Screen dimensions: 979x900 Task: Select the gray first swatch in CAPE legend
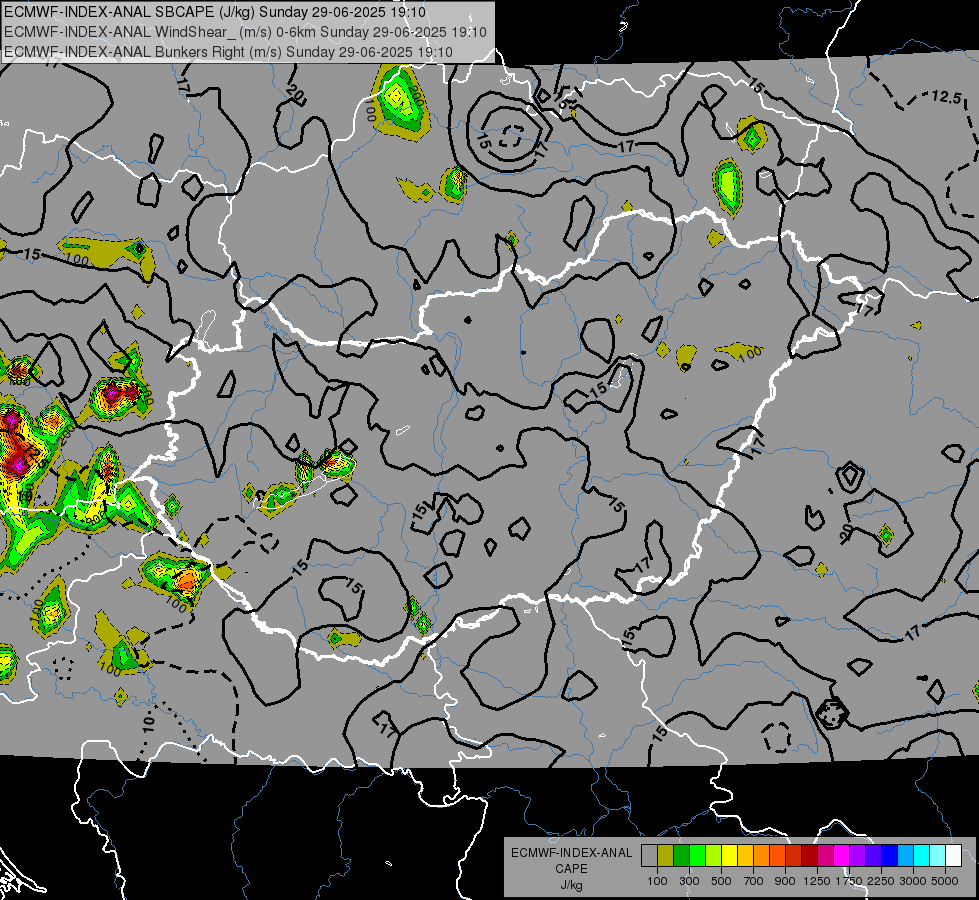click(649, 856)
